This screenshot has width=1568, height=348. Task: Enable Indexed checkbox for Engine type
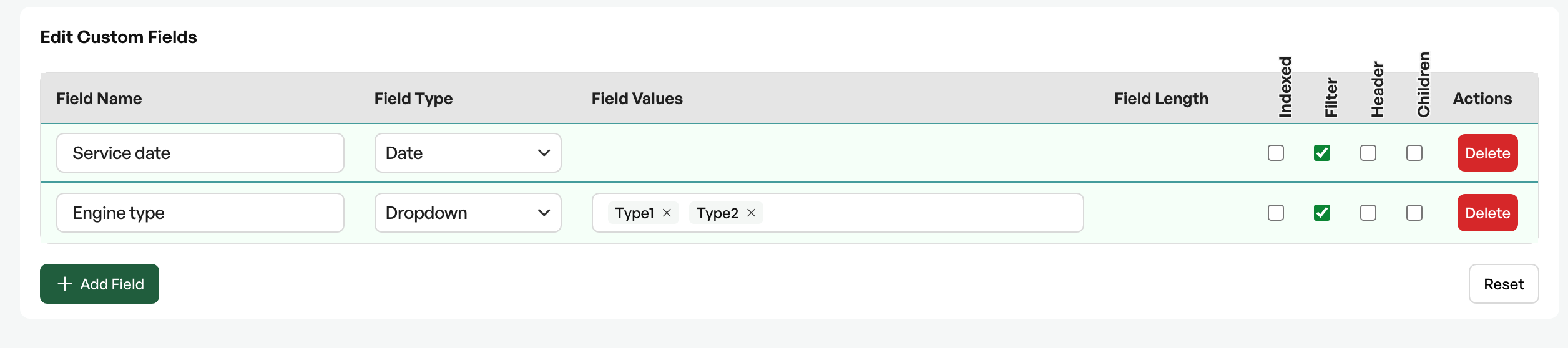[x=1276, y=213]
